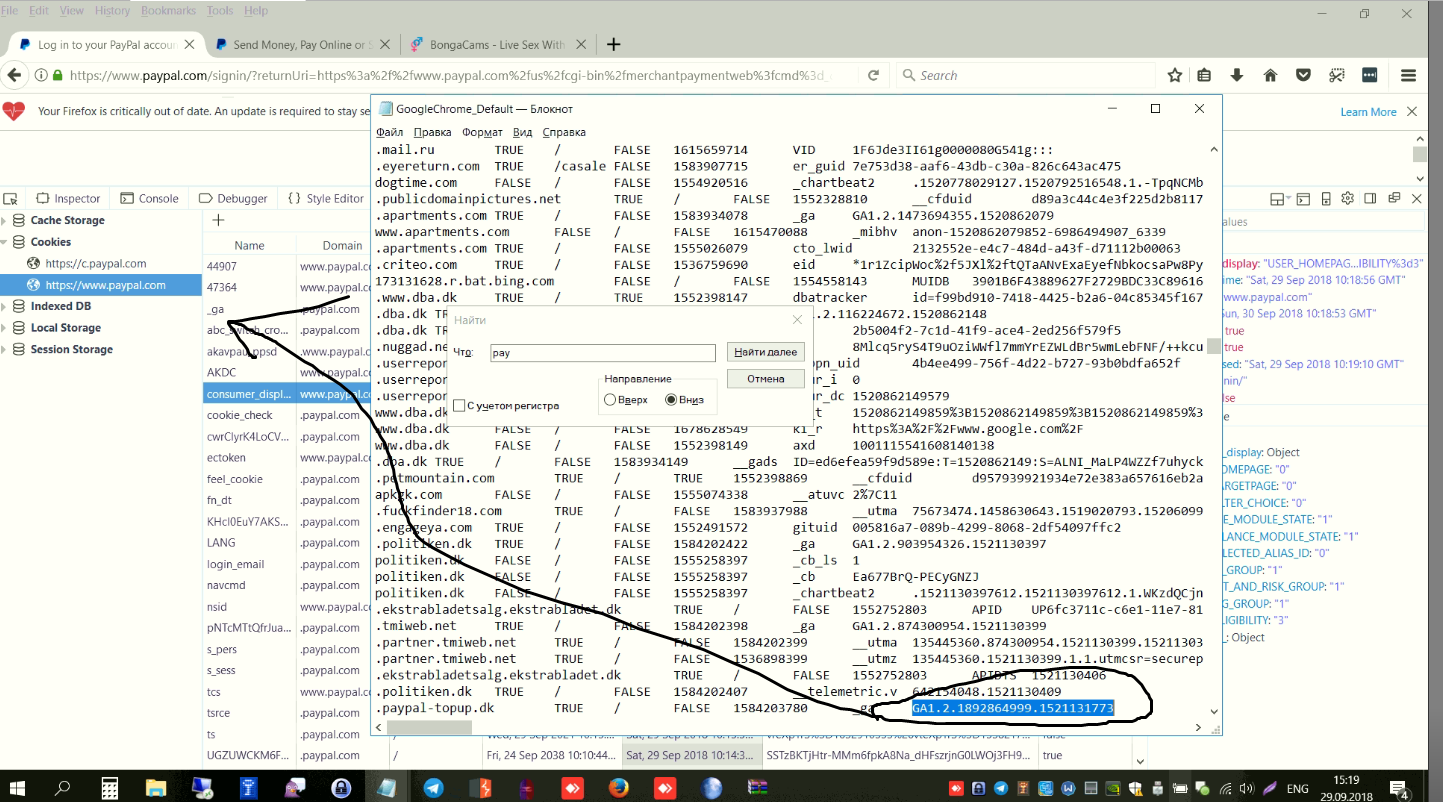
Task: Click Найти далее button
Action: pyautogui.click(x=765, y=352)
